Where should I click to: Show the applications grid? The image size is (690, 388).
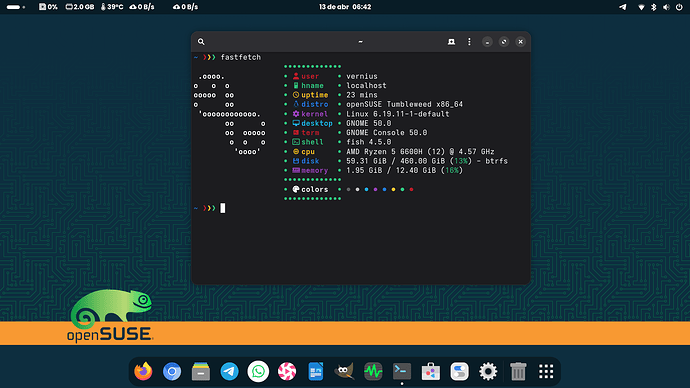click(546, 371)
